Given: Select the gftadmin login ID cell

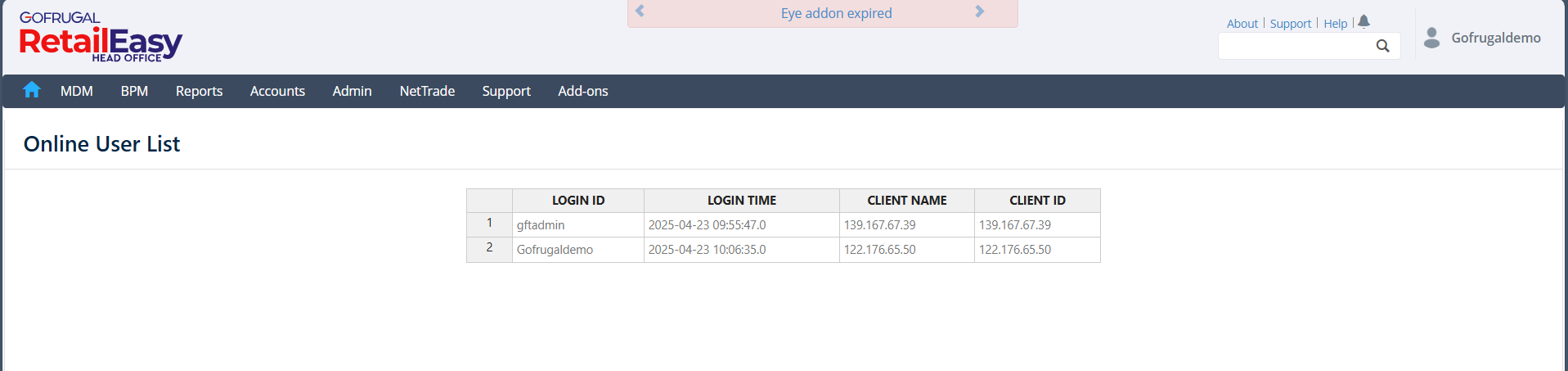Looking at the screenshot, I should tap(541, 225).
